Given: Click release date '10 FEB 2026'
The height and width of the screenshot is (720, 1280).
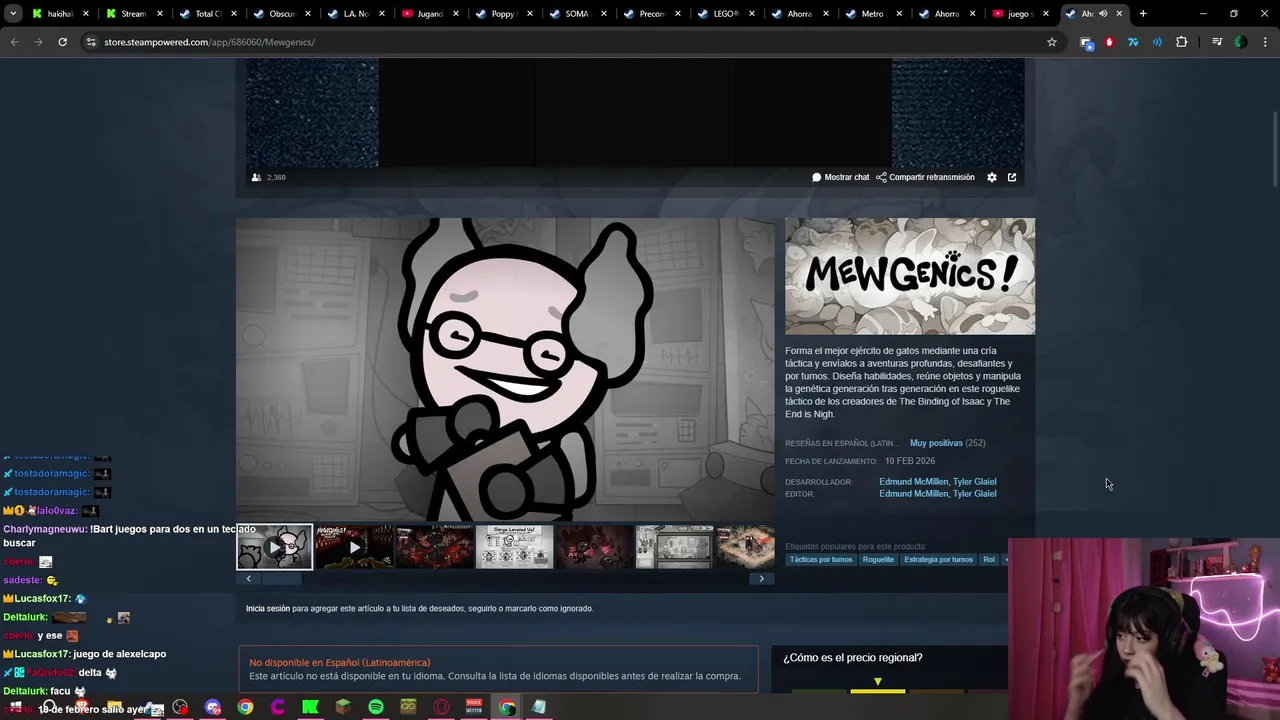Looking at the screenshot, I should [x=910, y=461].
